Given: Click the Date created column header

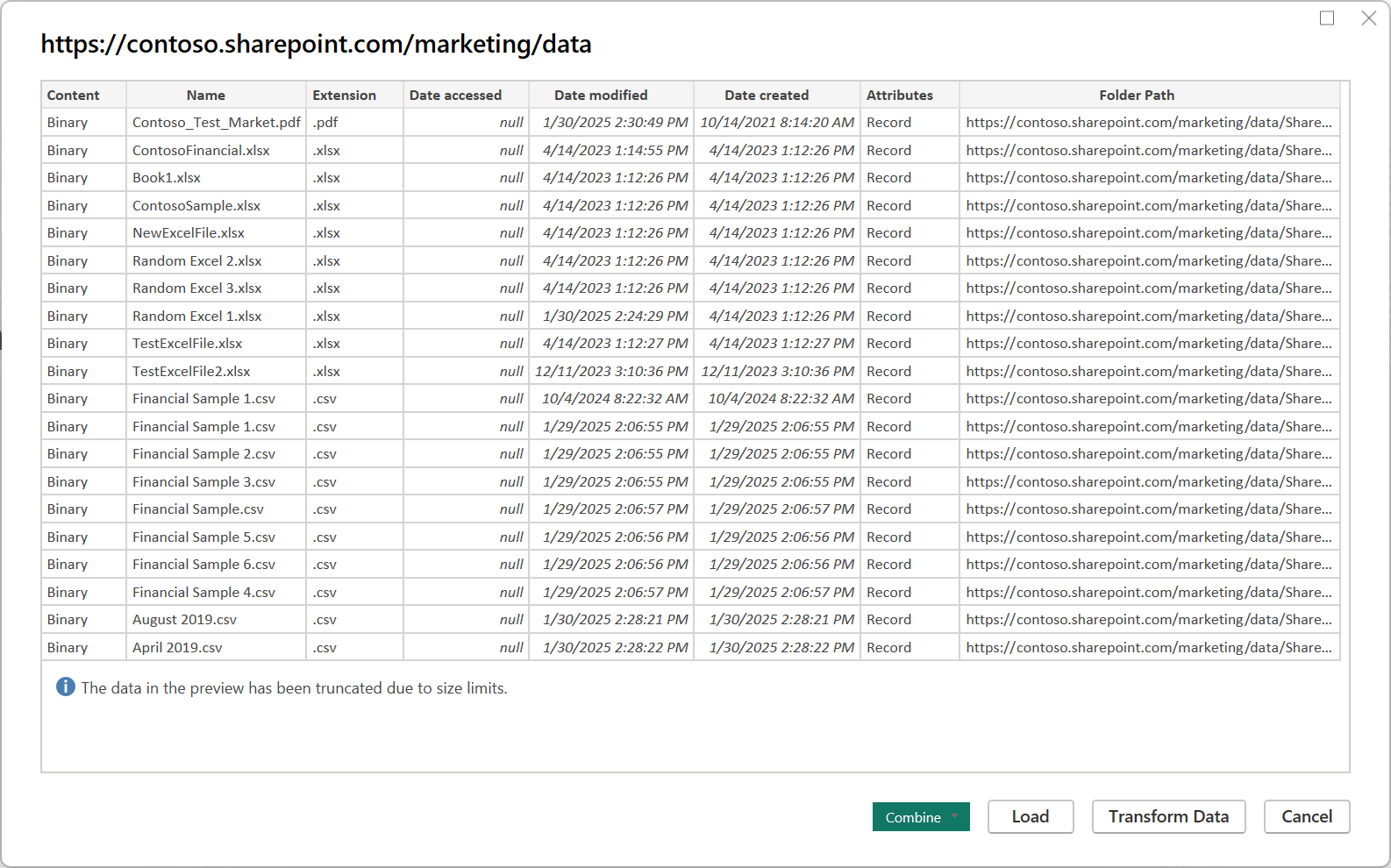Looking at the screenshot, I should (777, 95).
